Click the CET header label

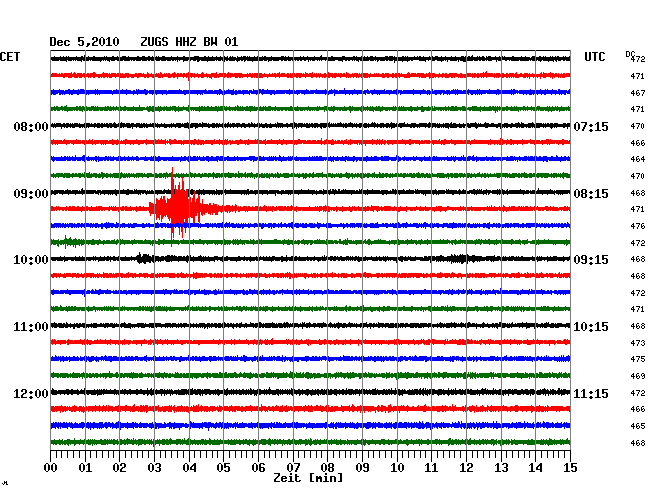10,57
